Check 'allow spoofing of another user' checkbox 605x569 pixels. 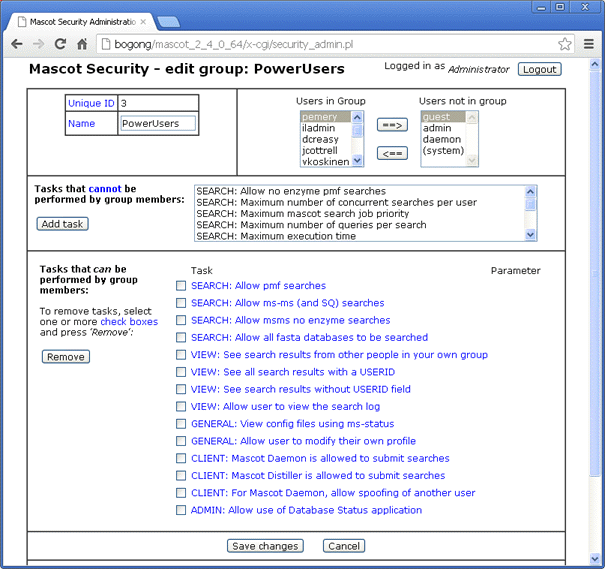tap(181, 493)
